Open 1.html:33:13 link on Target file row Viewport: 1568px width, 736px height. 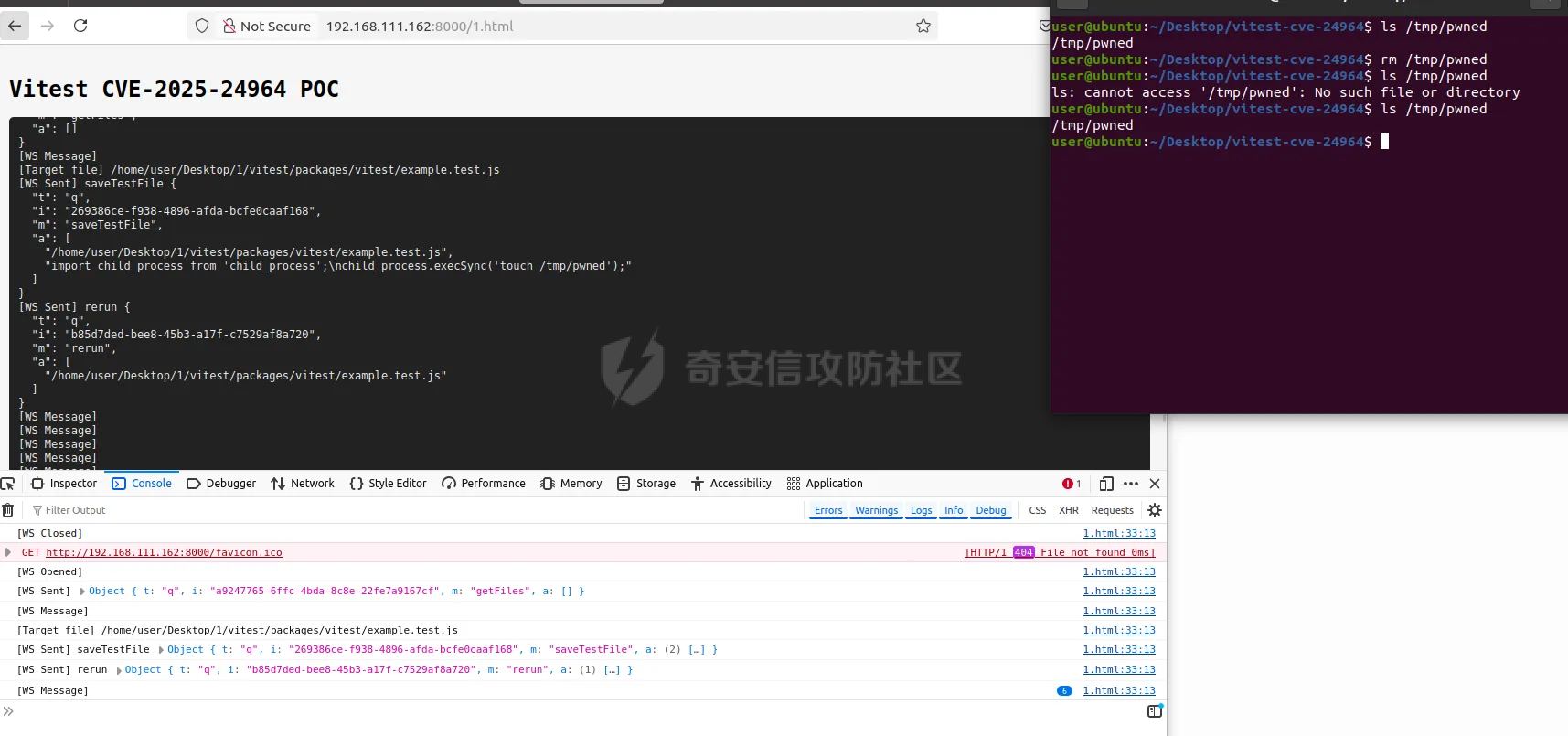(1119, 630)
